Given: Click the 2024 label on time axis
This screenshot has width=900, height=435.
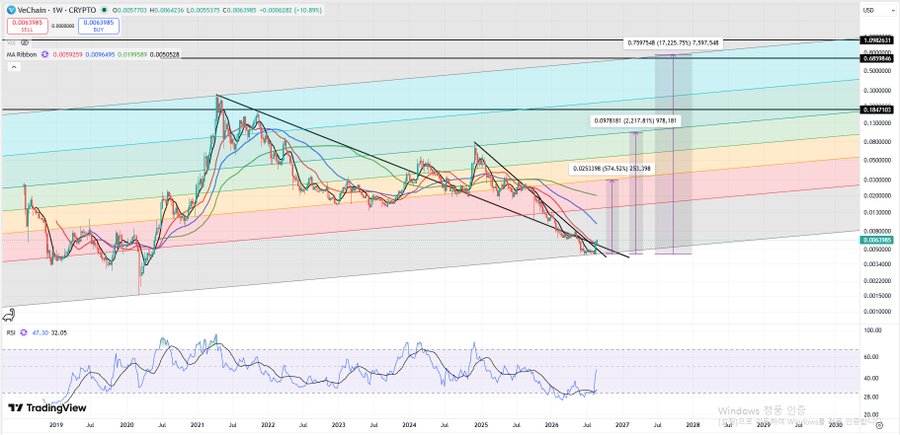Looking at the screenshot, I should coord(409,425).
